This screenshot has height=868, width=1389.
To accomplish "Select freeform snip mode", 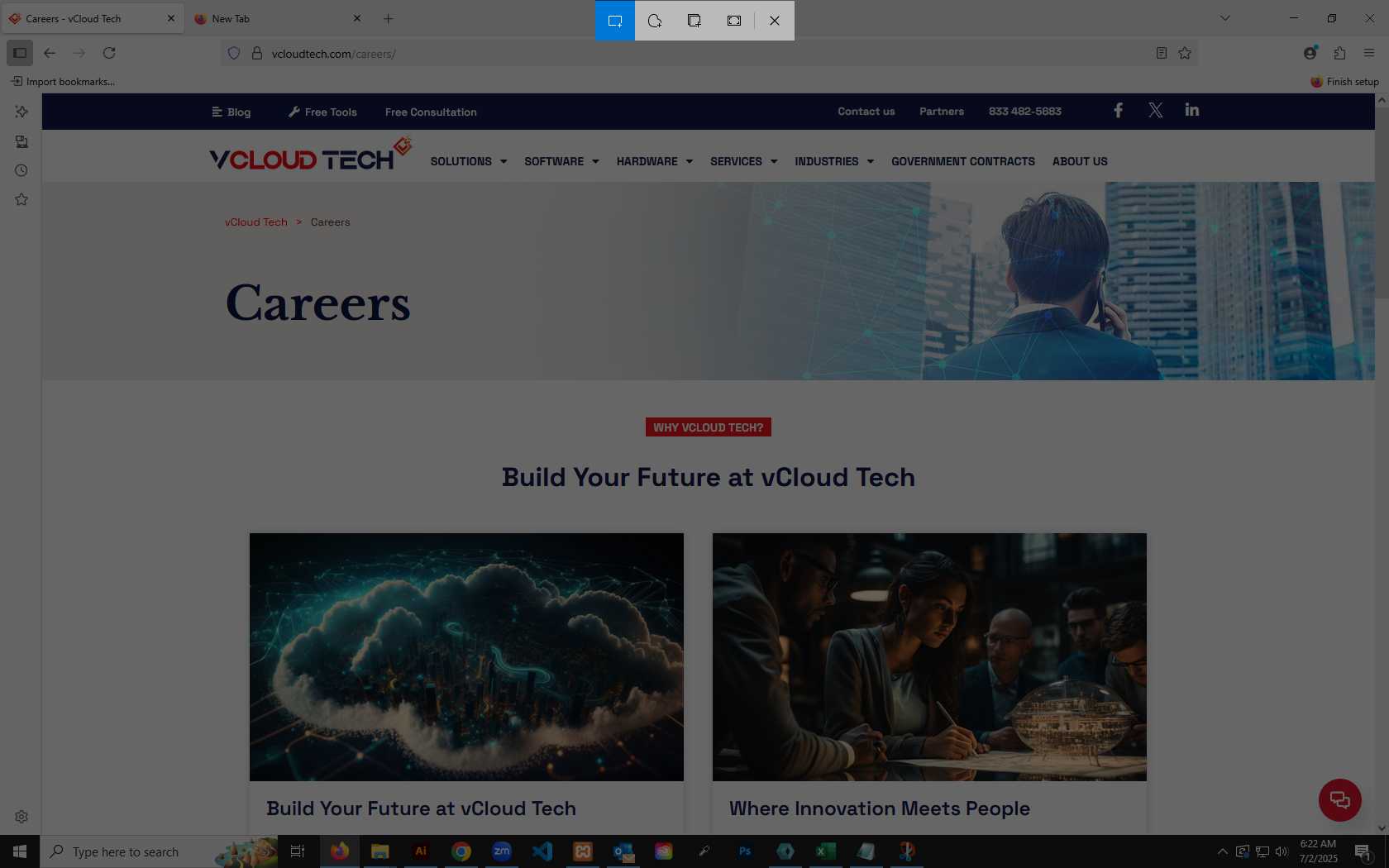I will point(655,21).
